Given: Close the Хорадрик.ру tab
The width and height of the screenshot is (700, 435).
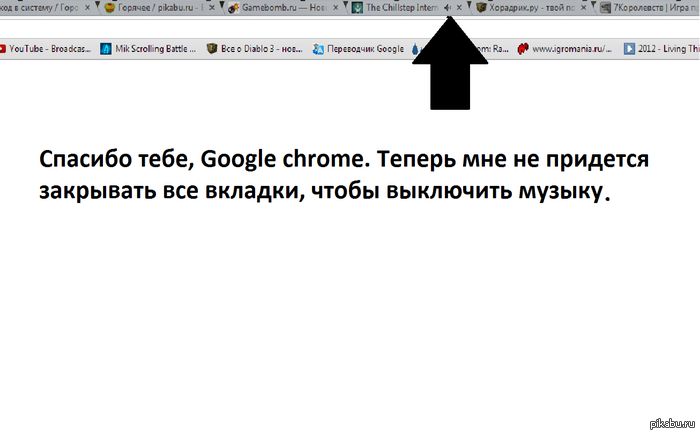Looking at the screenshot, I should [x=583, y=8].
